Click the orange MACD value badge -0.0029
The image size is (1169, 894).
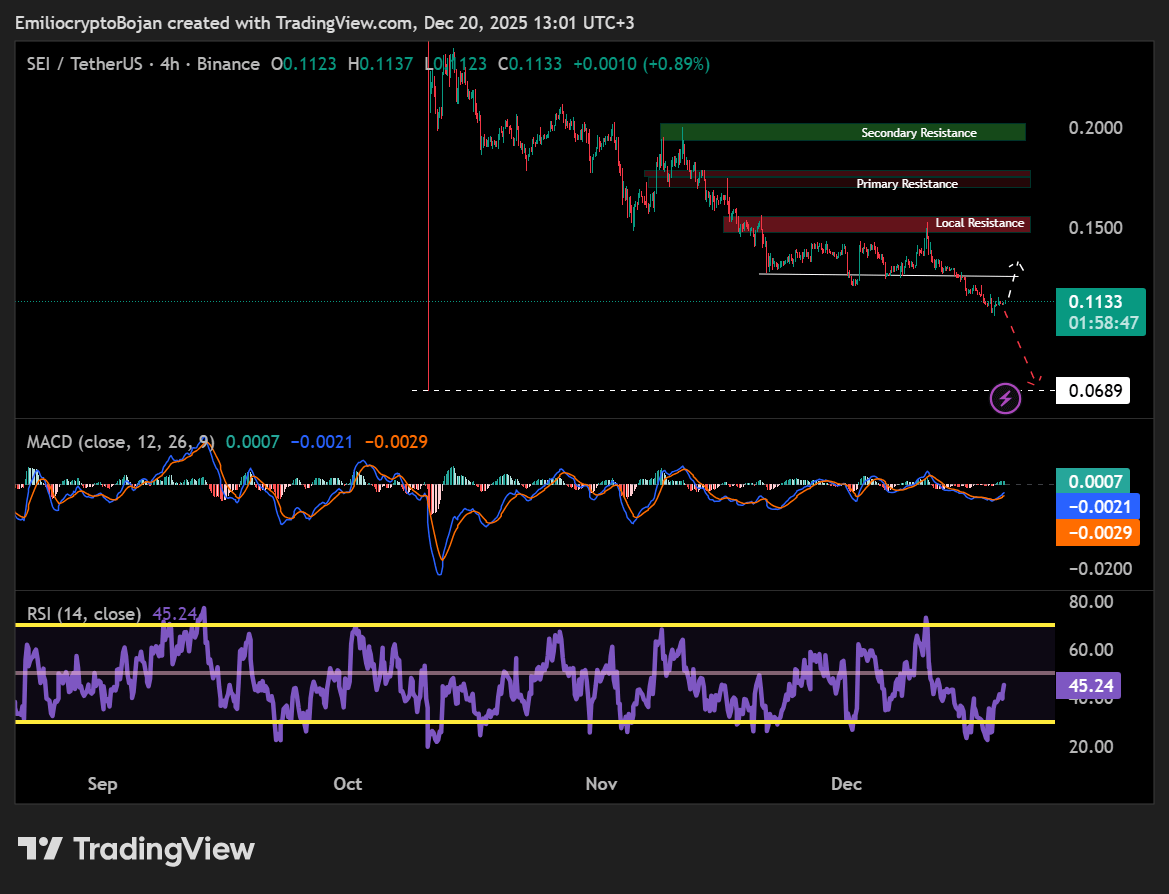(x=1097, y=533)
